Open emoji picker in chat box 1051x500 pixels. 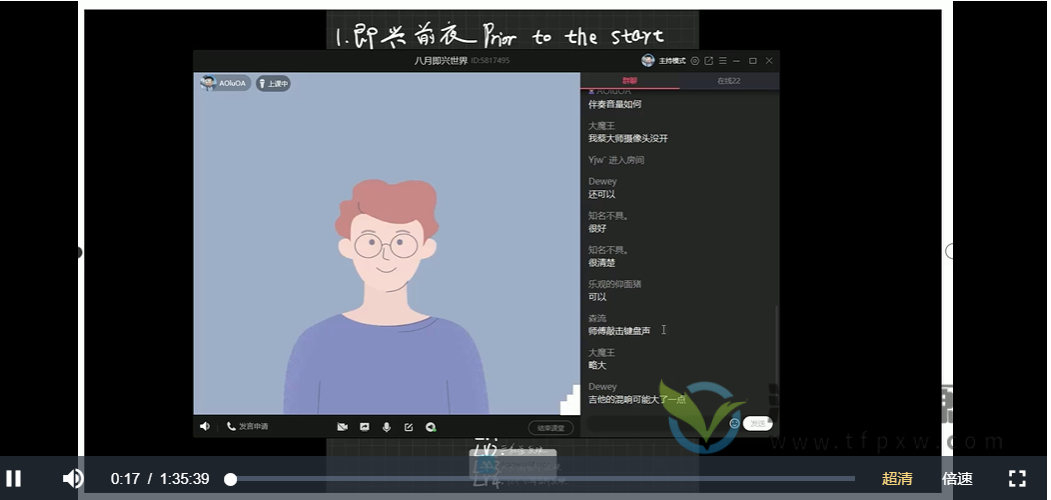(735, 424)
